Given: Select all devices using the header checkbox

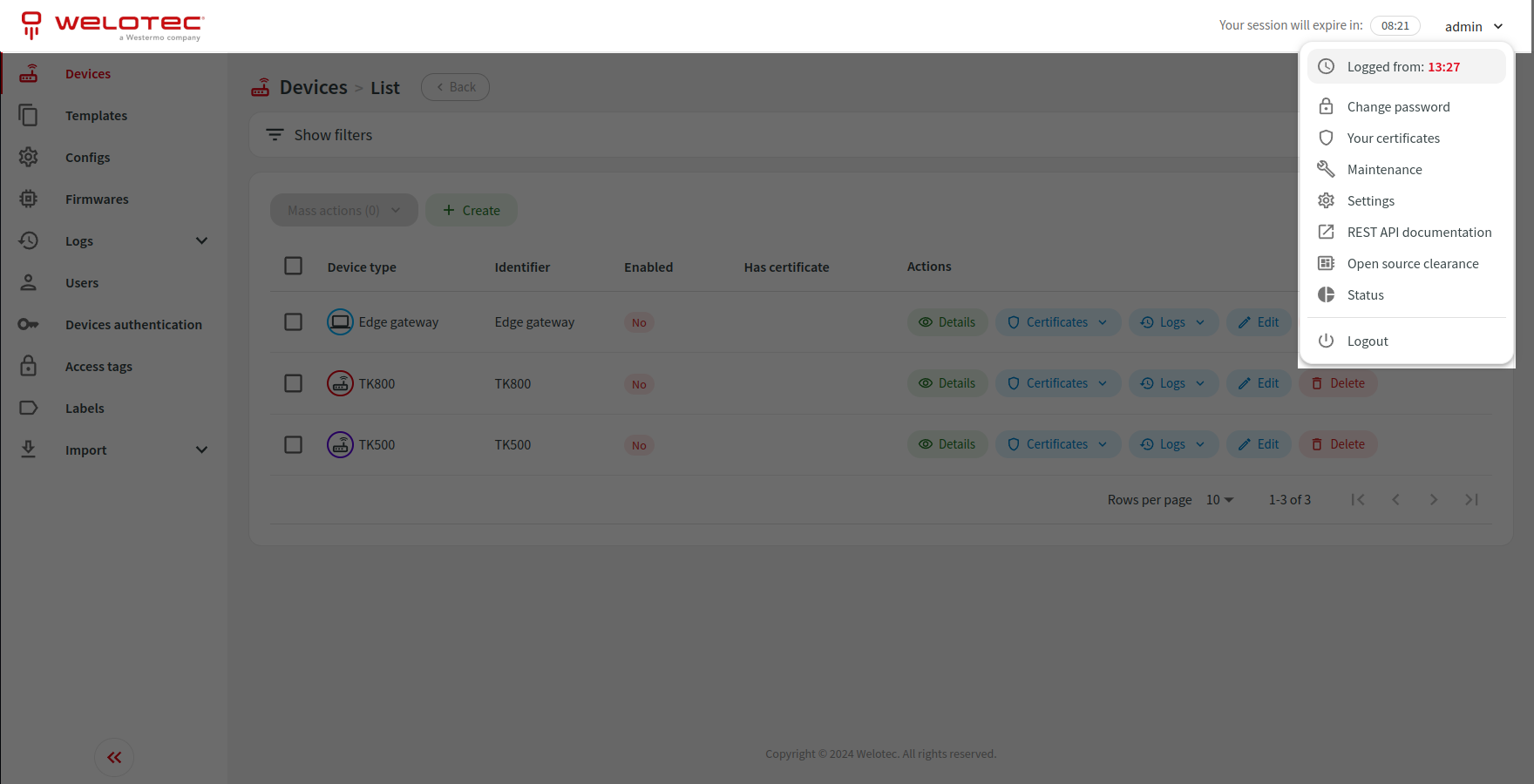Looking at the screenshot, I should point(293,266).
